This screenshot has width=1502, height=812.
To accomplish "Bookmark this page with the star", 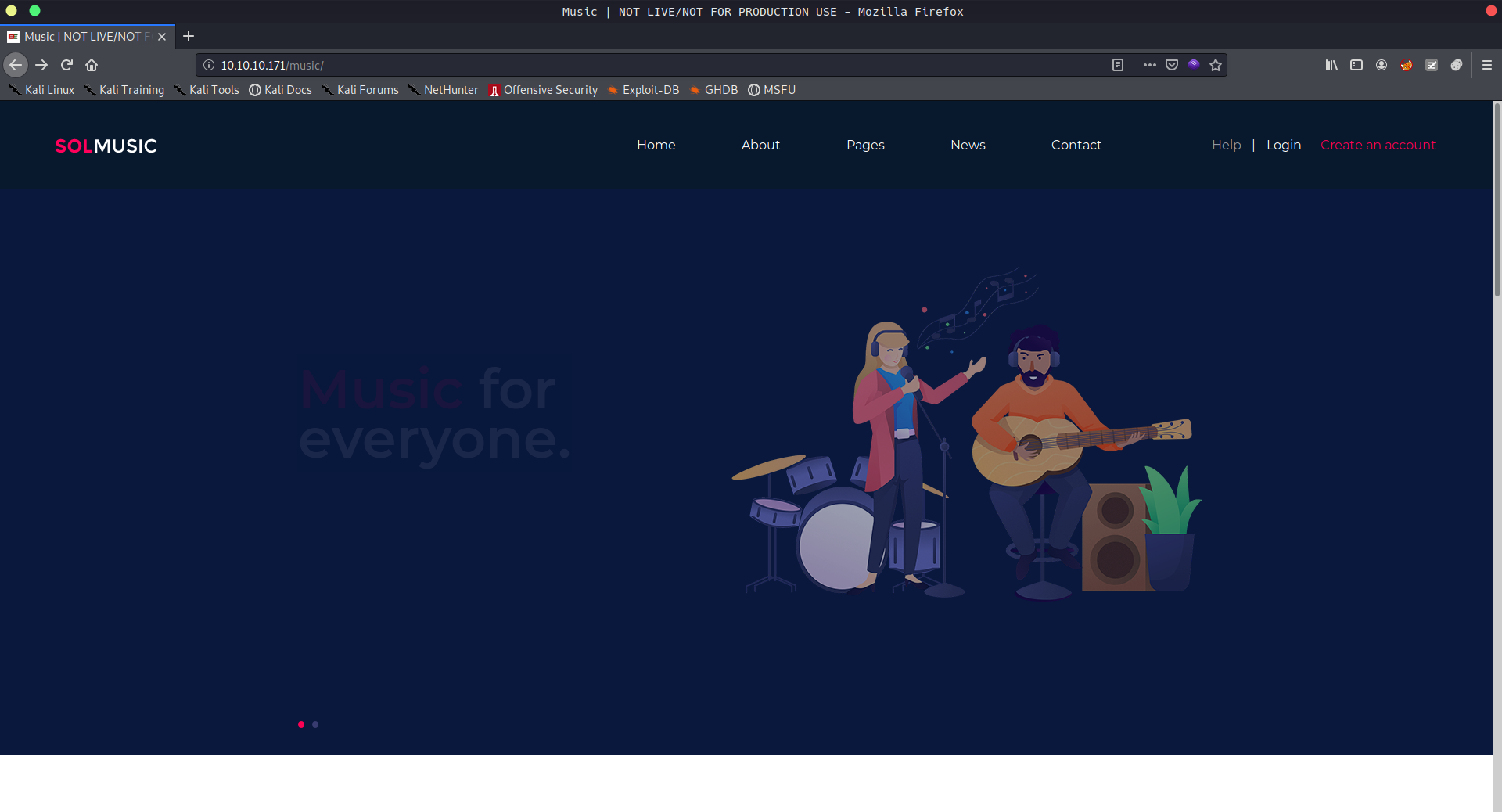I will (x=1215, y=65).
